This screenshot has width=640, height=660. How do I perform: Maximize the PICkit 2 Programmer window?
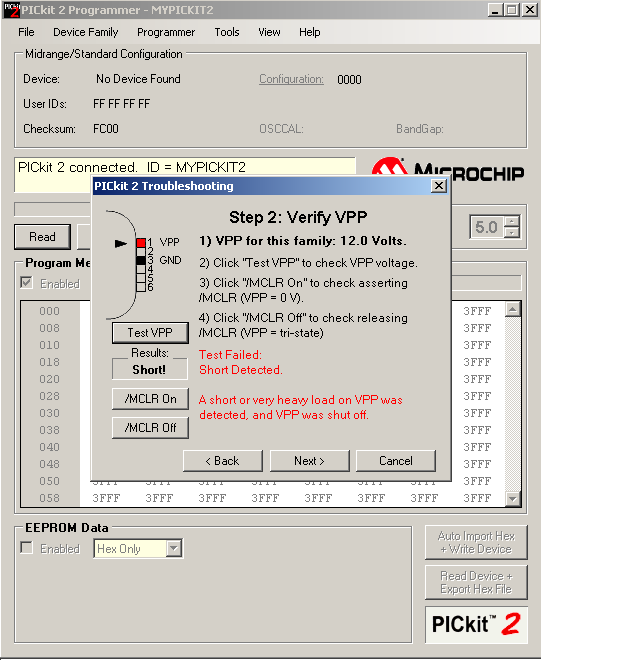click(512, 10)
